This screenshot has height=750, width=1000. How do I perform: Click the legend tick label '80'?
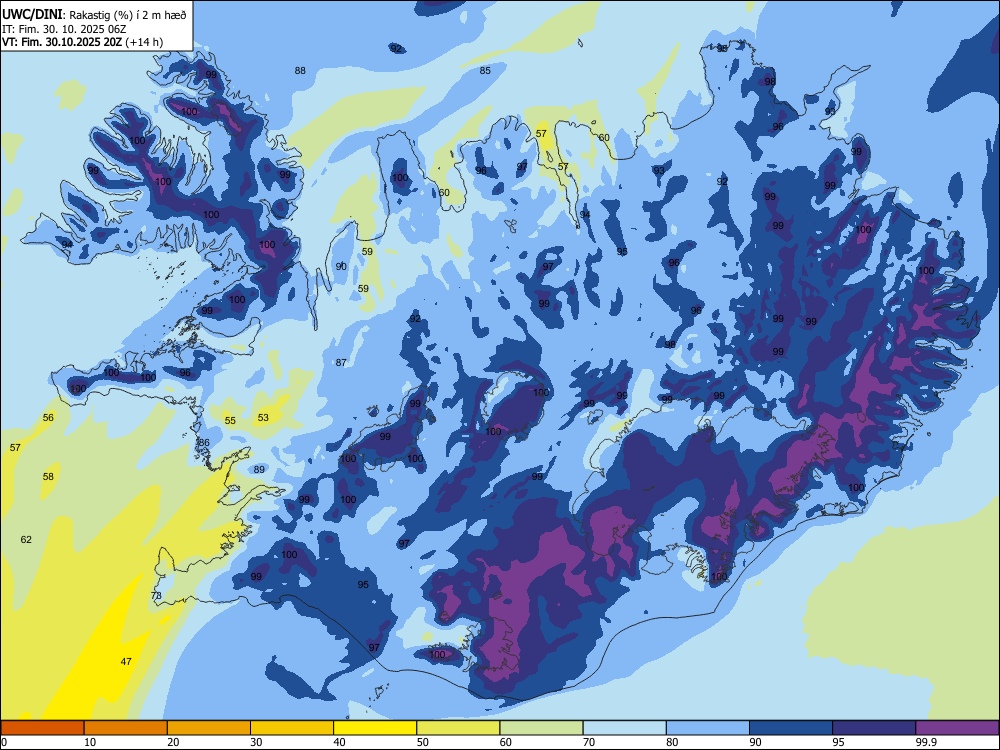click(x=672, y=742)
